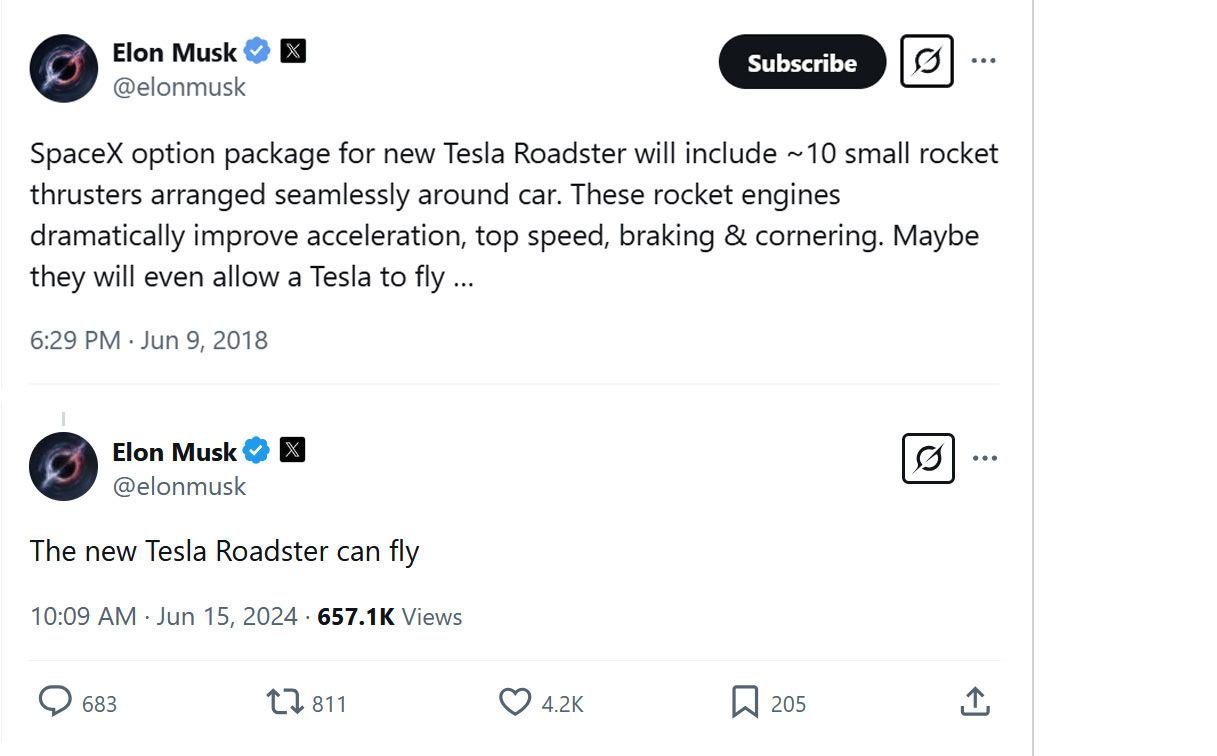The image size is (1217, 756).
Task: Click blue verified badge on second tweet
Action: click(x=257, y=451)
